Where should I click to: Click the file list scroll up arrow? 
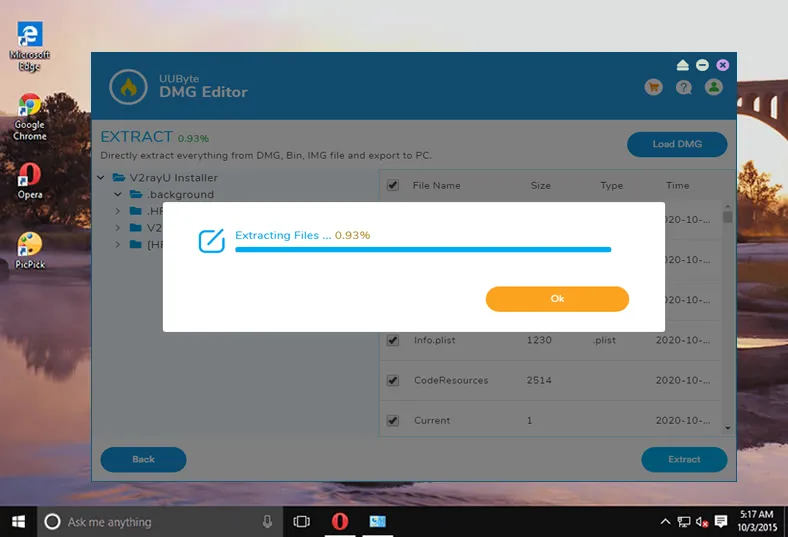pyautogui.click(x=728, y=206)
